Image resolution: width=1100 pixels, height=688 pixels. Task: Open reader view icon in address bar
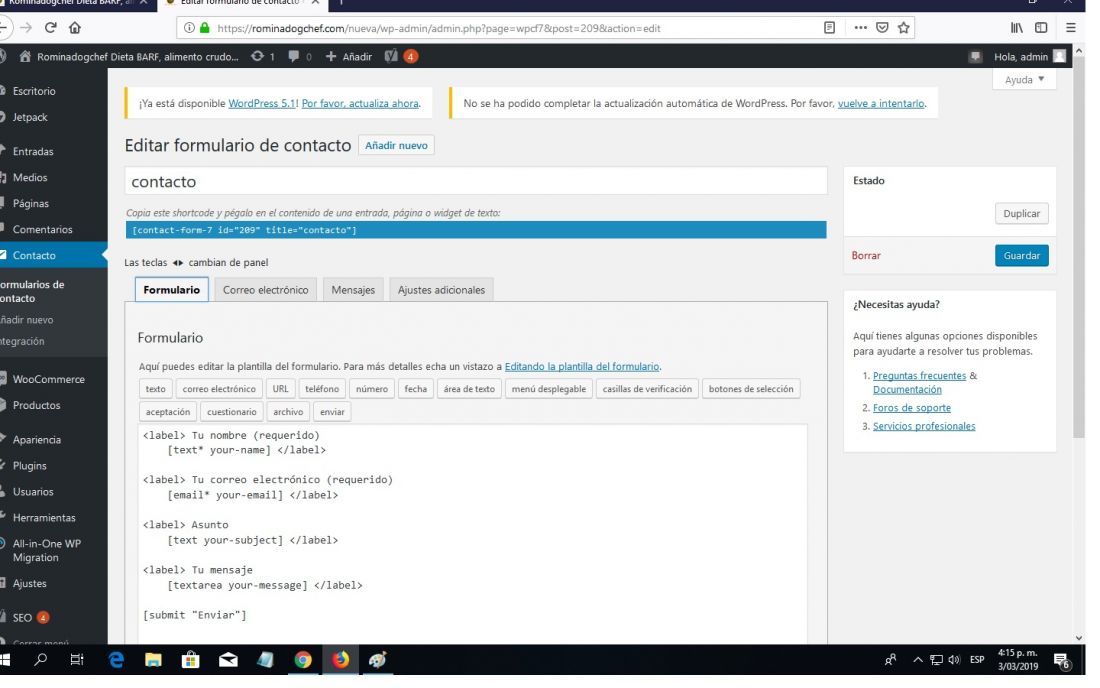coord(829,28)
